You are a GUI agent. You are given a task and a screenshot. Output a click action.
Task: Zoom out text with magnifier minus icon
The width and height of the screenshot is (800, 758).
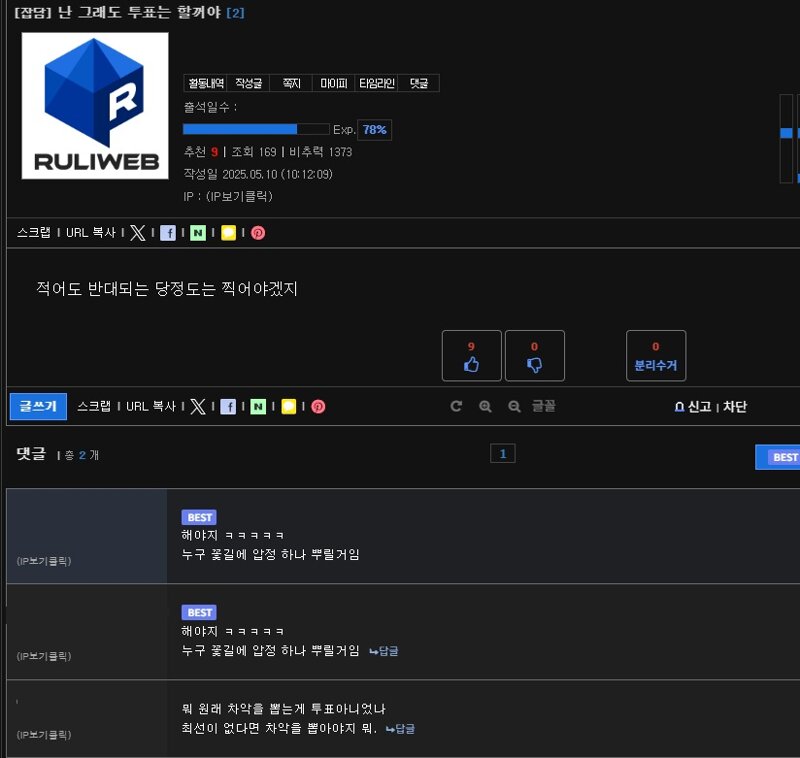[514, 406]
